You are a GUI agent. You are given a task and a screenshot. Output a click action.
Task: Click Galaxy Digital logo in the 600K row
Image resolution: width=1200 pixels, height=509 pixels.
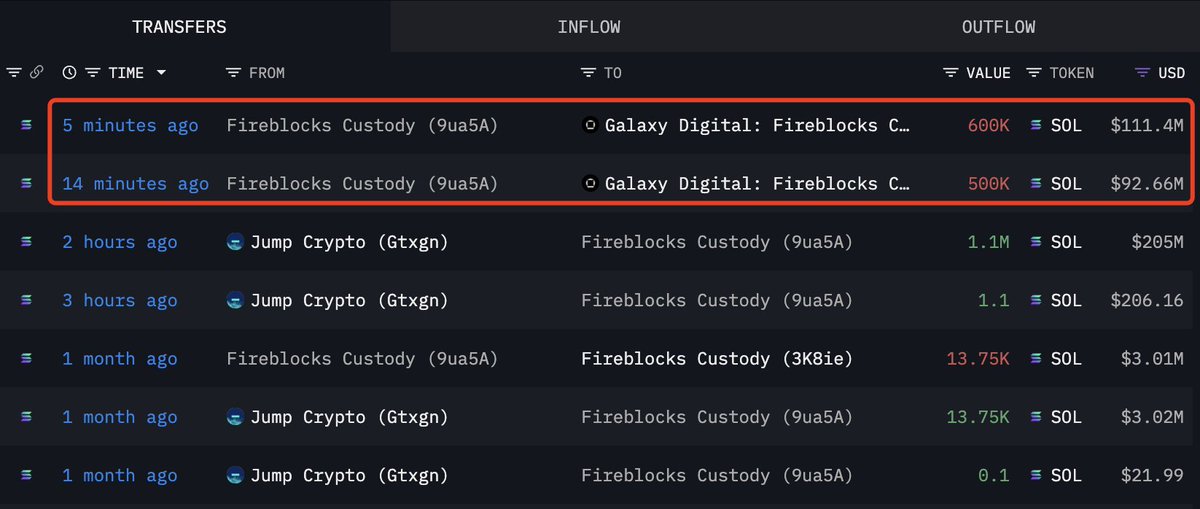click(x=590, y=125)
